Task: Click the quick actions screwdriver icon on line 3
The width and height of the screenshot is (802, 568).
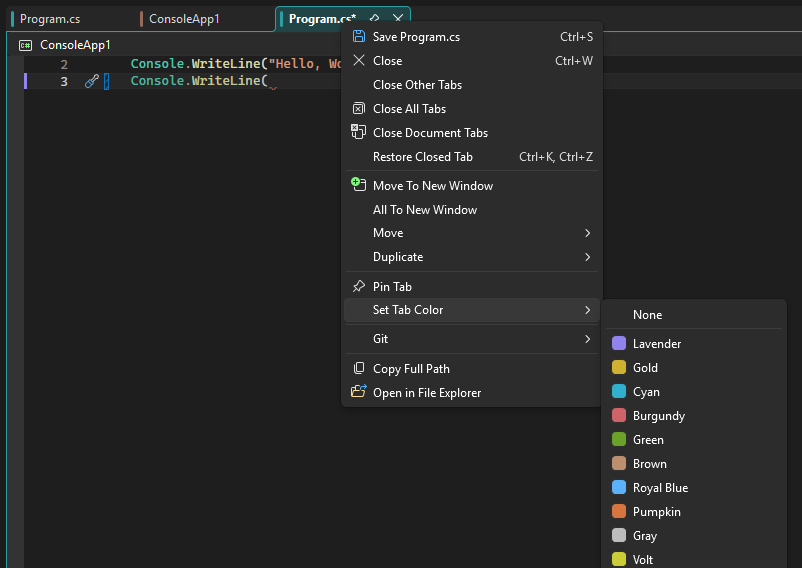Action: coord(91,81)
